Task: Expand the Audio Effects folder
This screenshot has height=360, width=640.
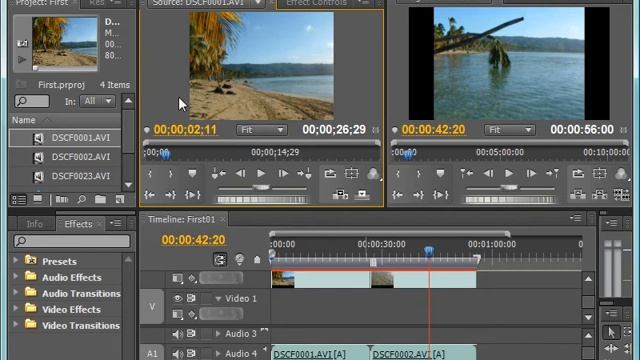Action: [x=16, y=276]
